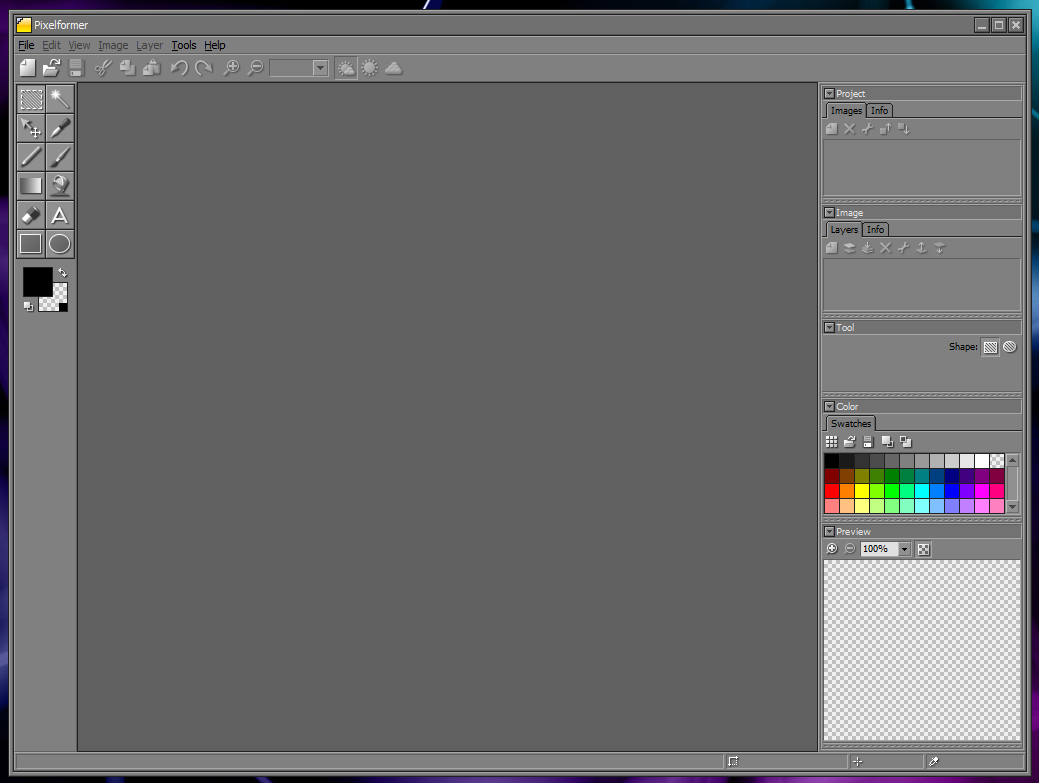Select the Move tool
The image size is (1039, 783).
(31, 128)
